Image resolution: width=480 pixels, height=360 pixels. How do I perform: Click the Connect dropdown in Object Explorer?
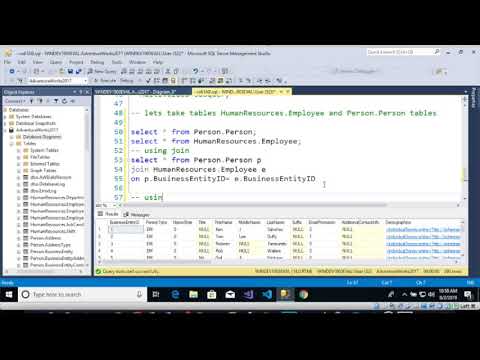[x=15, y=101]
